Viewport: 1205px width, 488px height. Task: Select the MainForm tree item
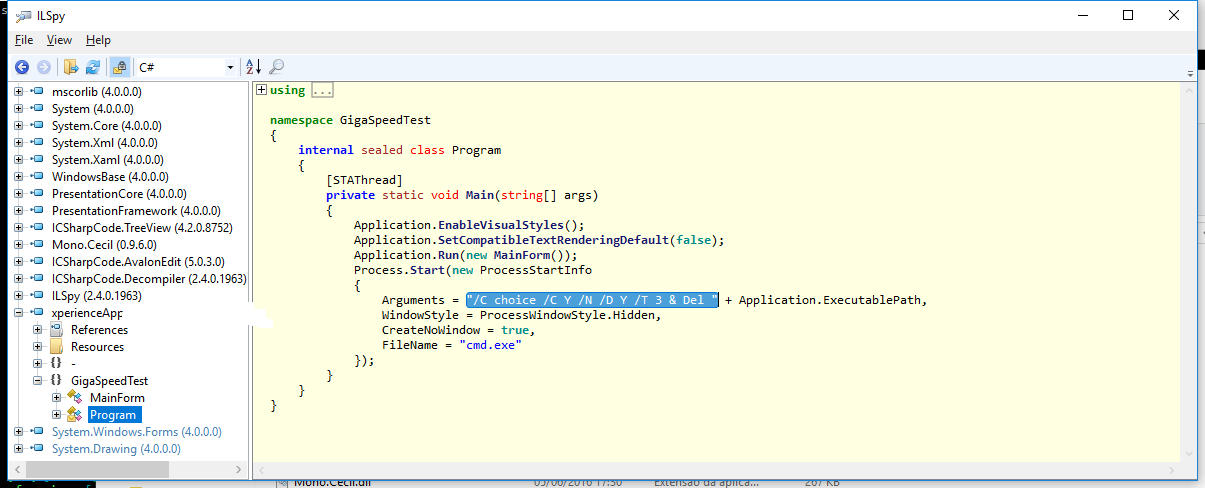pos(117,398)
